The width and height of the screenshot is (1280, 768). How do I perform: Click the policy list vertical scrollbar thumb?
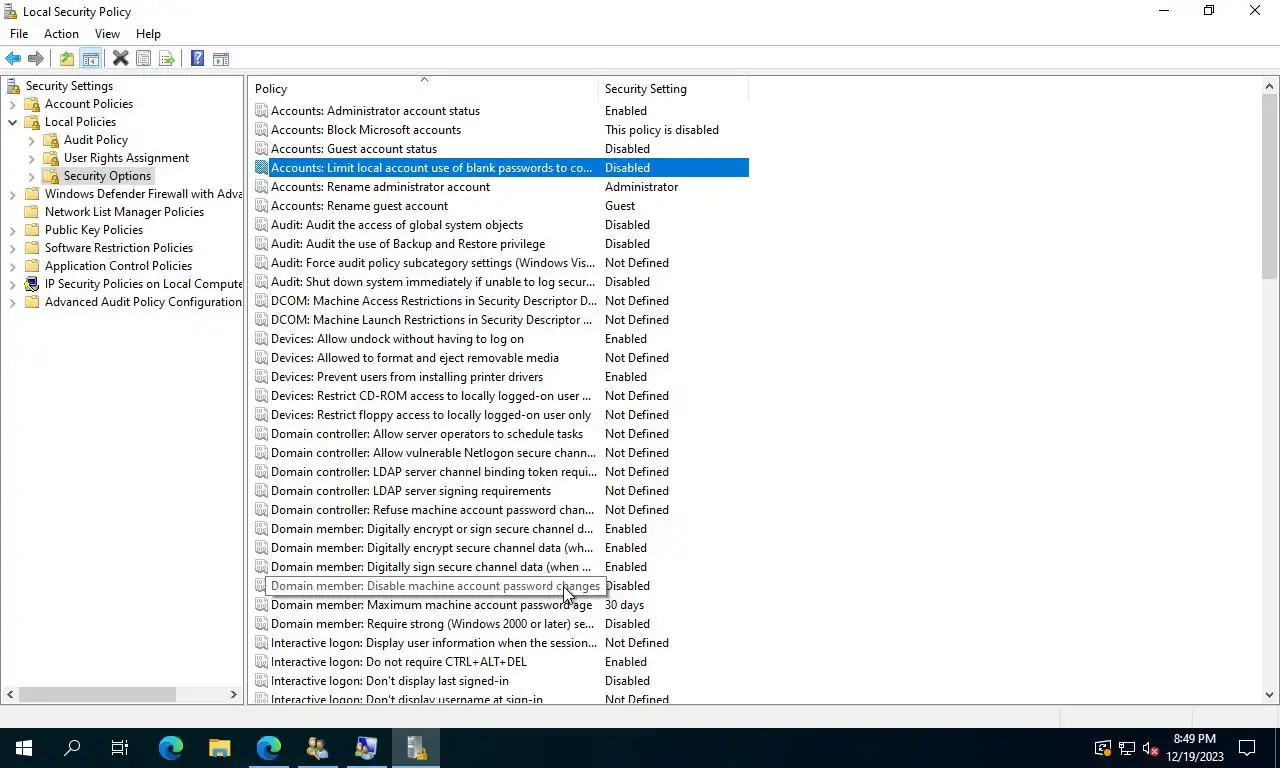click(1270, 186)
